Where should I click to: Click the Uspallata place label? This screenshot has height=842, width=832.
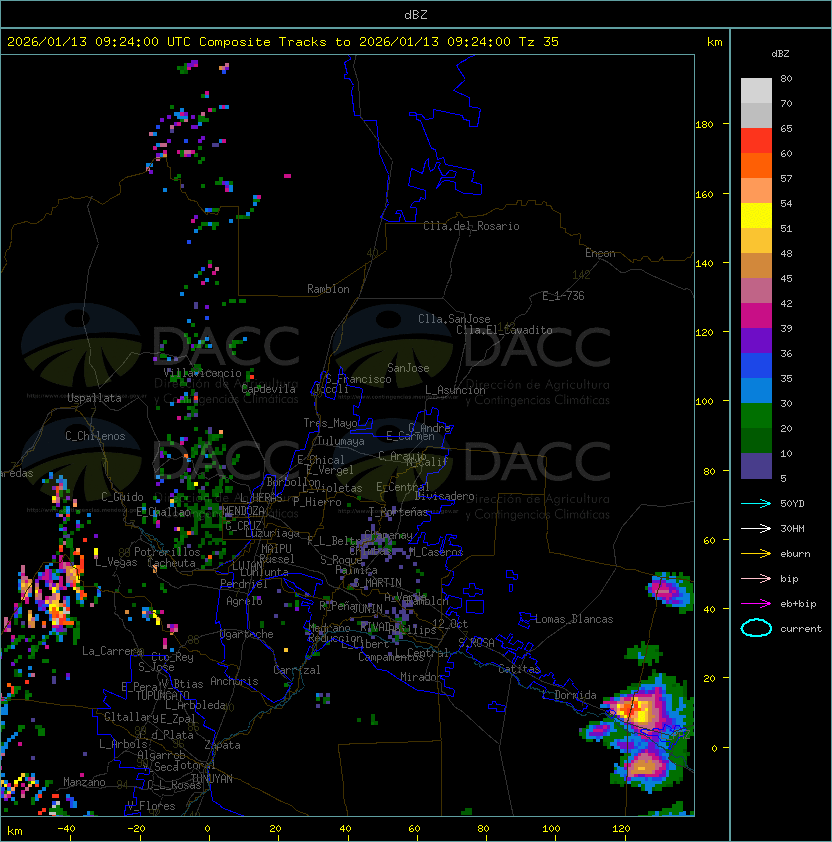pos(94,398)
